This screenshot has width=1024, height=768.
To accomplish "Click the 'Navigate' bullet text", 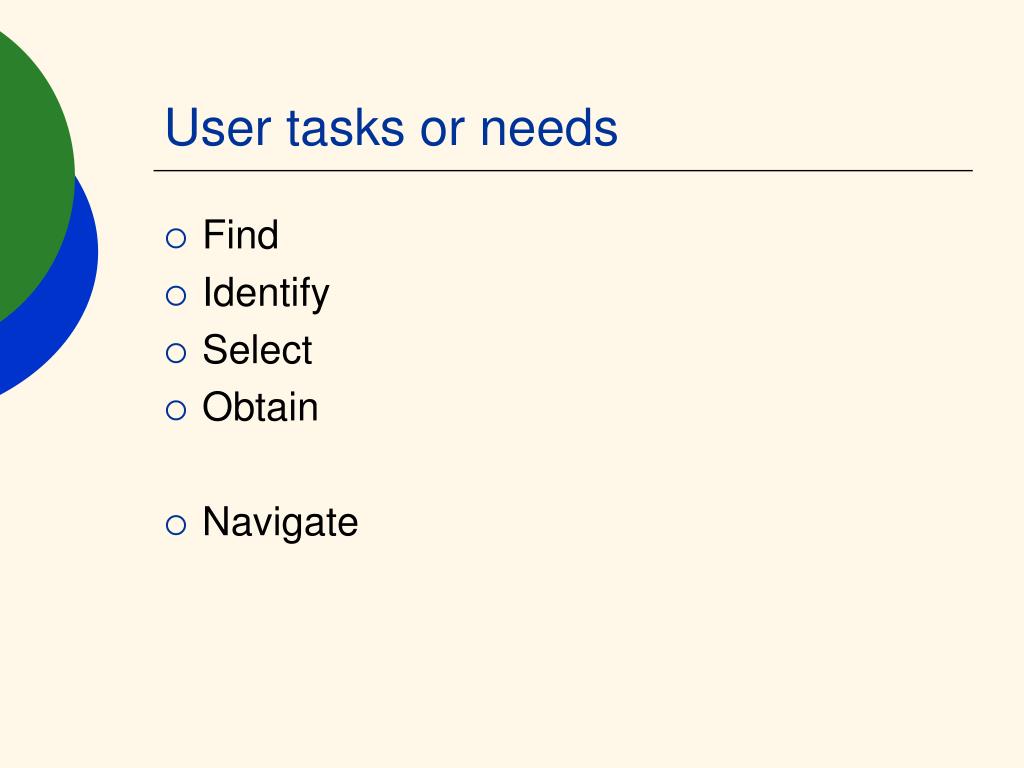I will click(x=280, y=523).
